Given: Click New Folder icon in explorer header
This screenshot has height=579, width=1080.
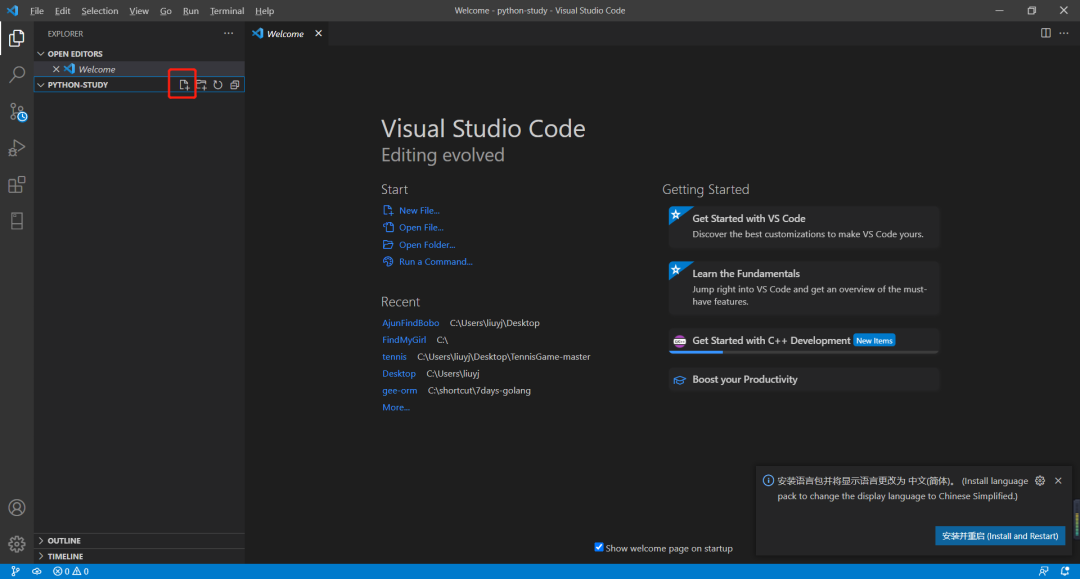Looking at the screenshot, I should tap(201, 85).
